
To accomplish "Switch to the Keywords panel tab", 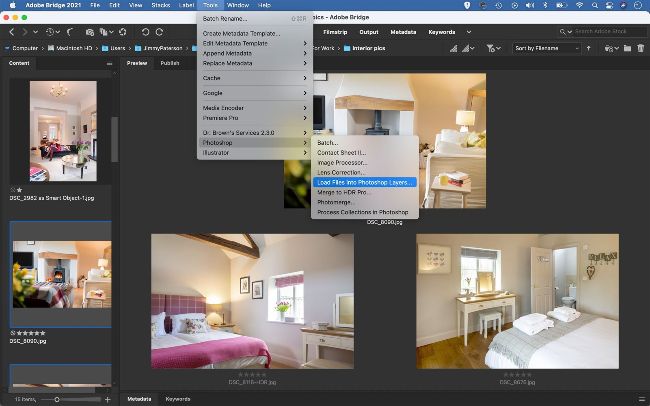I will pyautogui.click(x=177, y=399).
